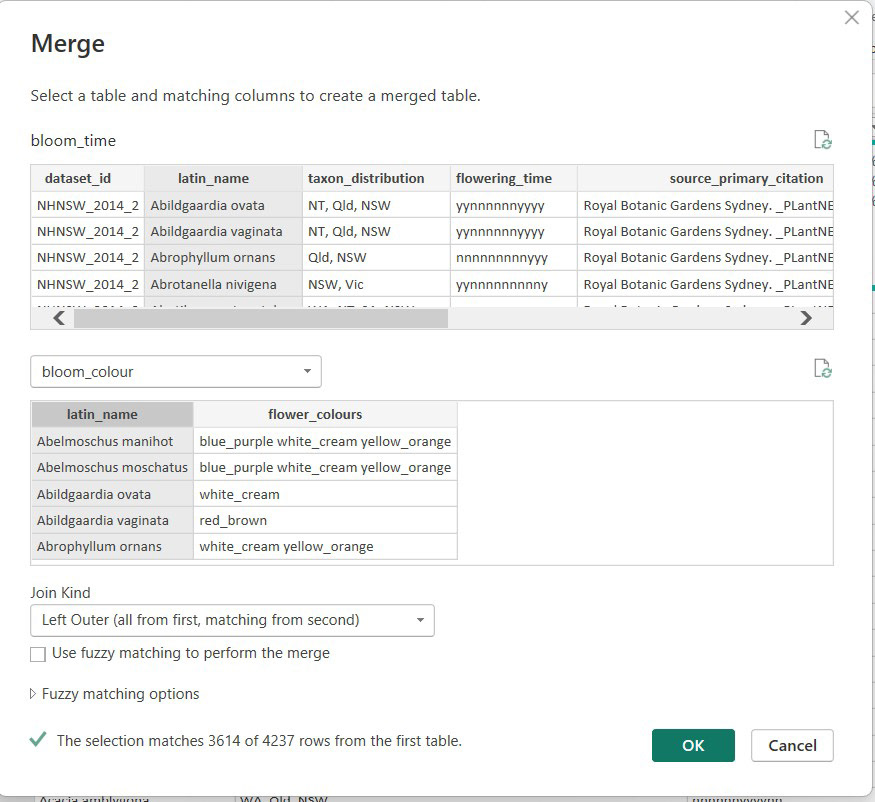Click Abelmoschus manihot cell

point(112,441)
